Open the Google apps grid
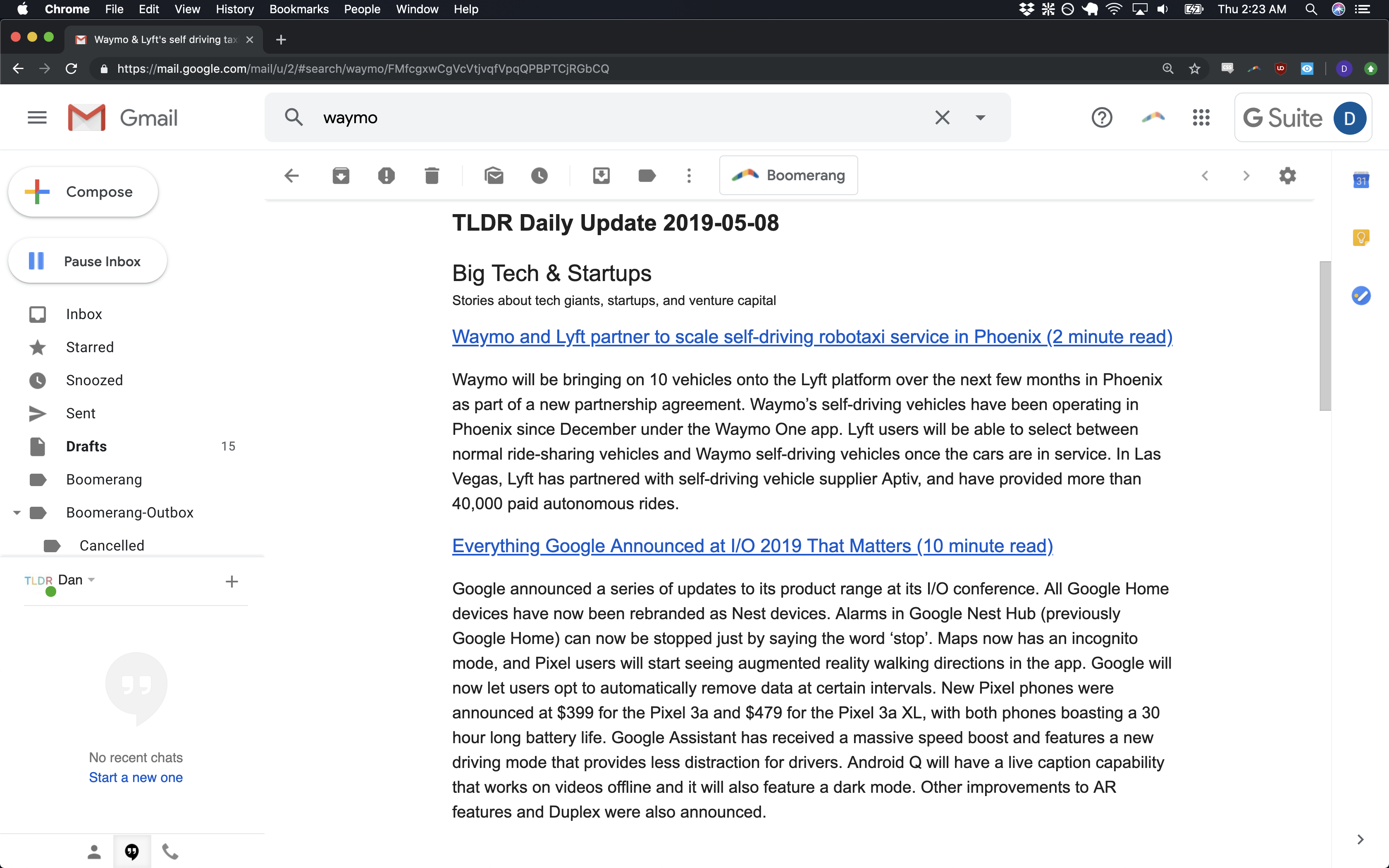Image resolution: width=1389 pixels, height=868 pixels. point(1201,118)
